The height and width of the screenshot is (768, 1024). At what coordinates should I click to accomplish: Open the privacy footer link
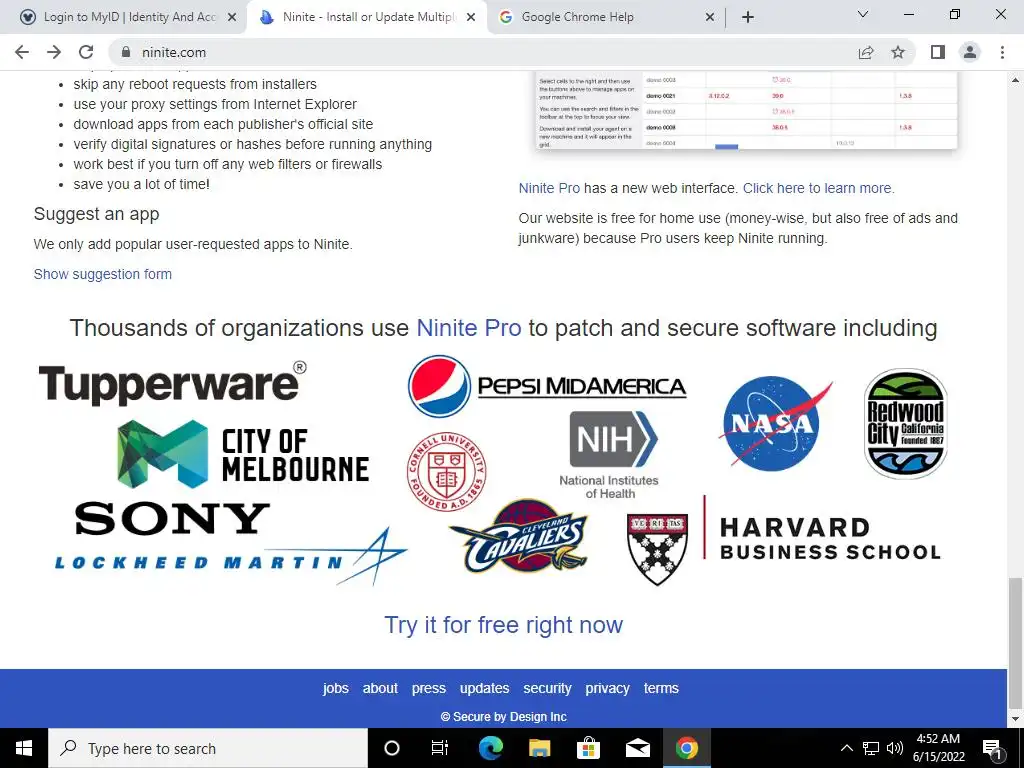point(607,688)
